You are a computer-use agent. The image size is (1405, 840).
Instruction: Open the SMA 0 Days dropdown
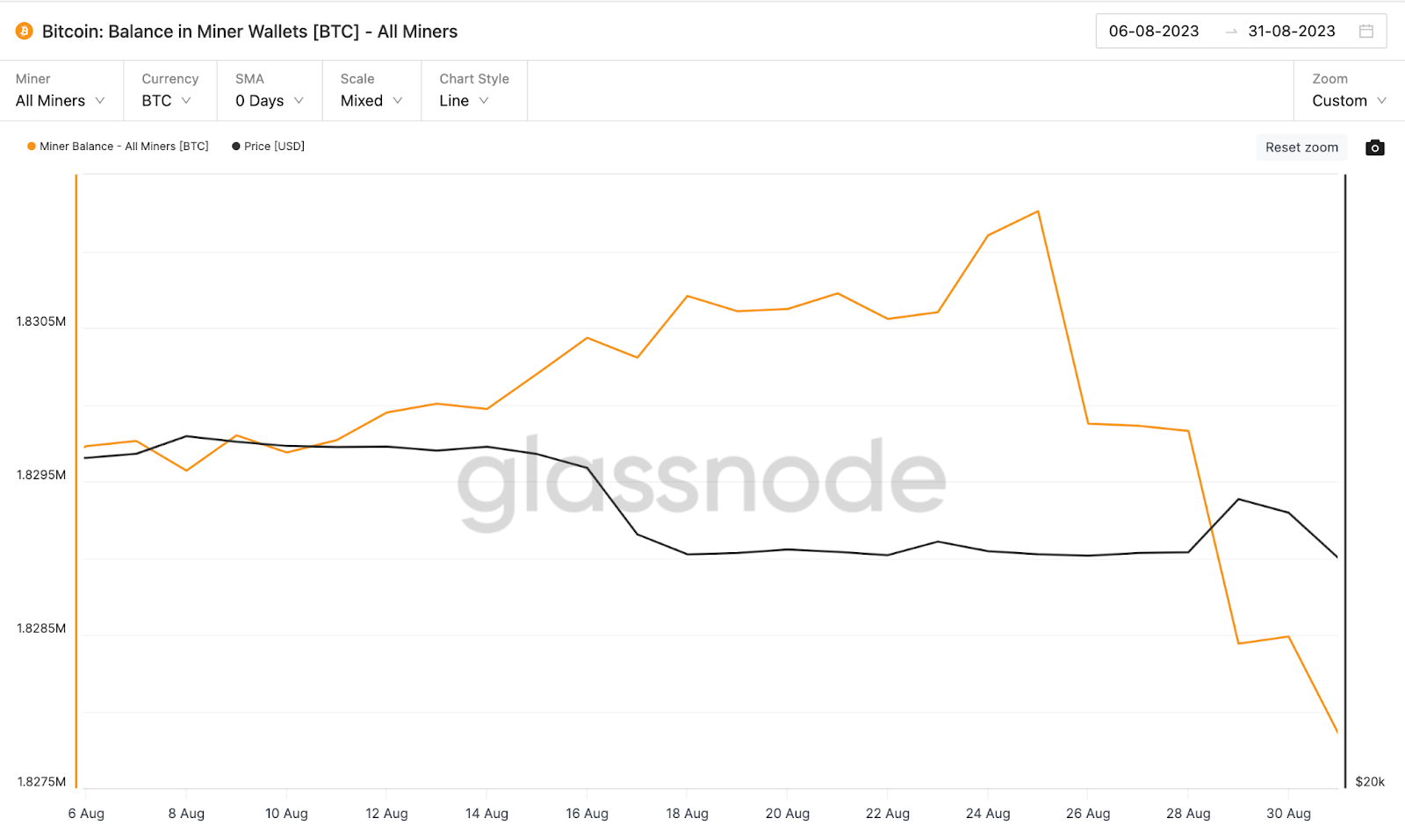[x=270, y=90]
